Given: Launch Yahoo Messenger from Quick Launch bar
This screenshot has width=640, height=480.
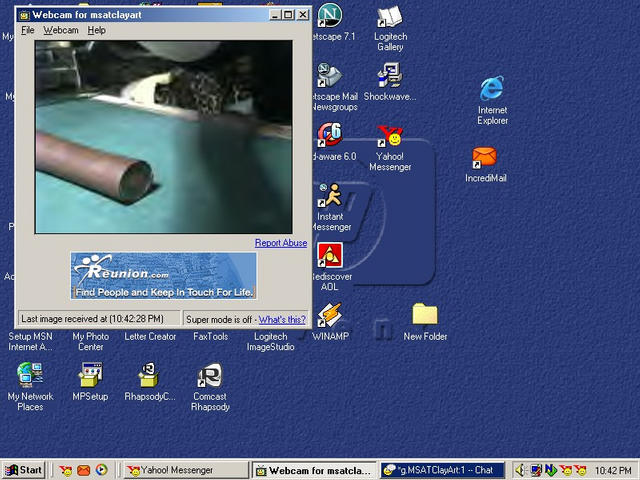Looking at the screenshot, I should pyautogui.click(x=65, y=471).
